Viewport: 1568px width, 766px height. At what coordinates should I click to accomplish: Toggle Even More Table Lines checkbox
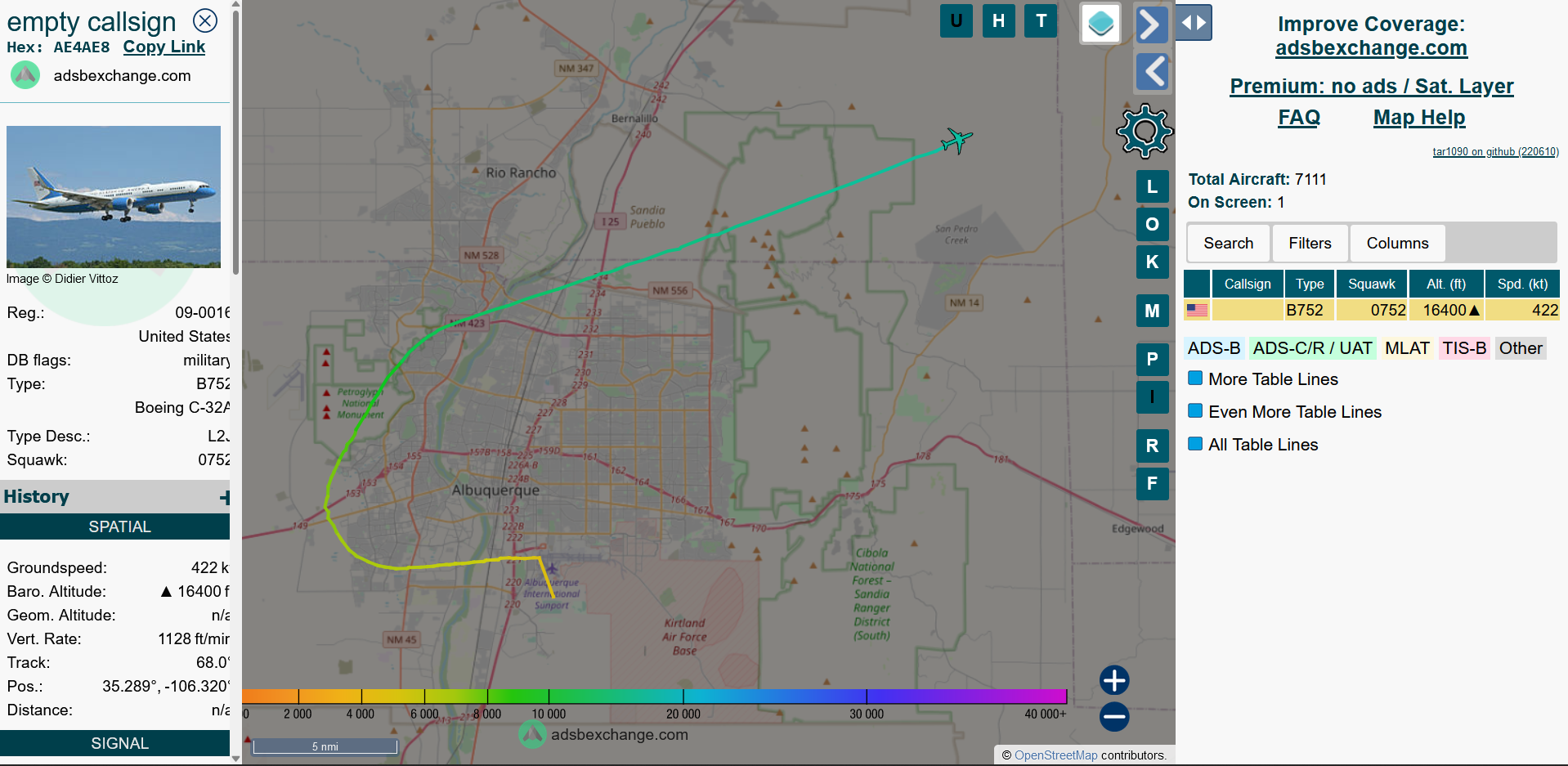point(1195,410)
